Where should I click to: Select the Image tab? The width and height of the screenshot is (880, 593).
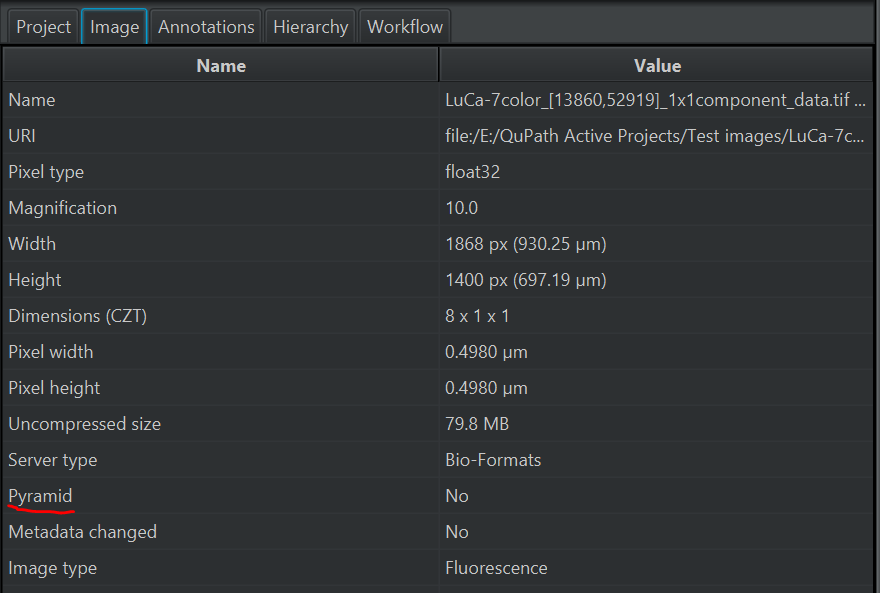113,26
